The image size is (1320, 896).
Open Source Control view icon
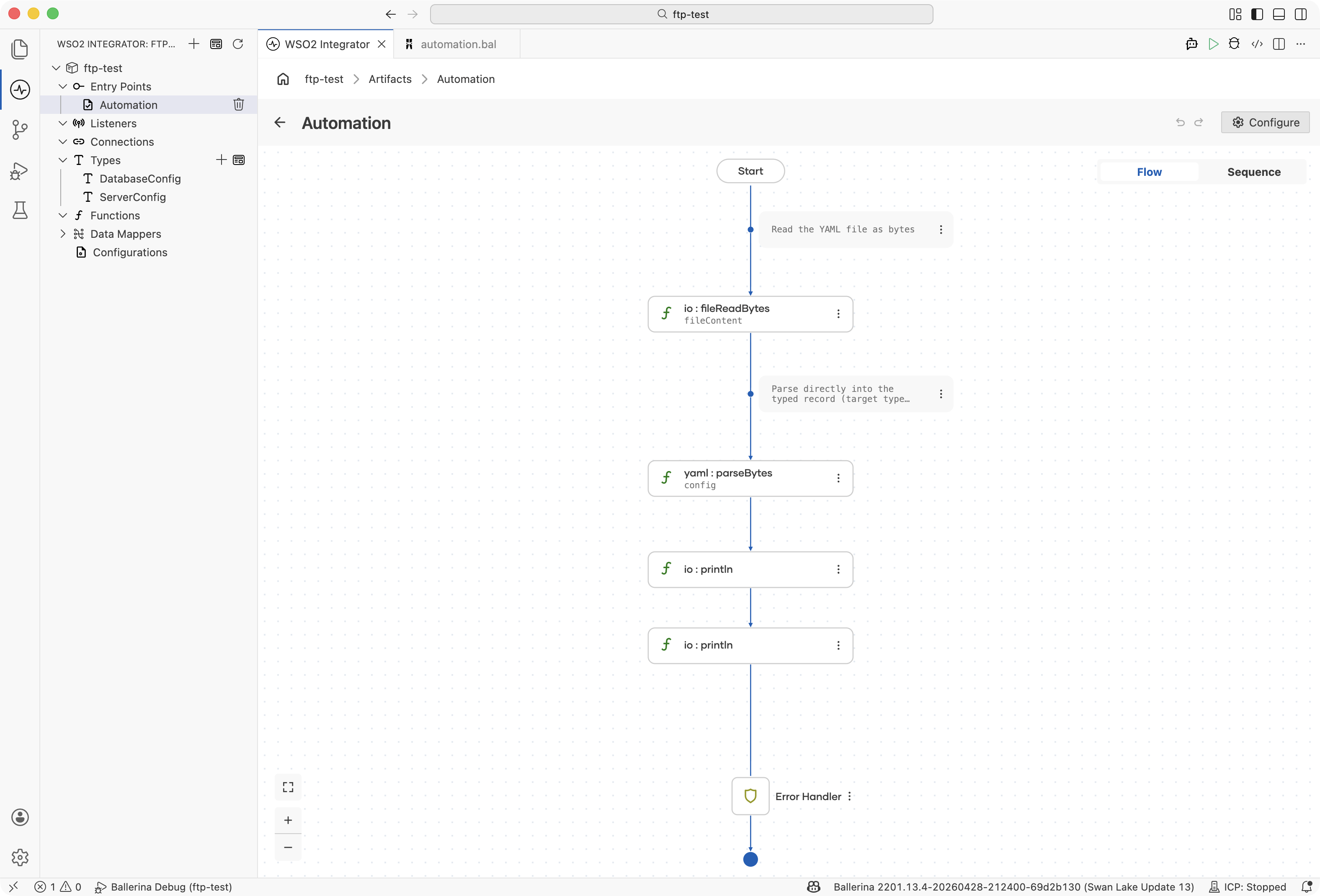click(20, 130)
